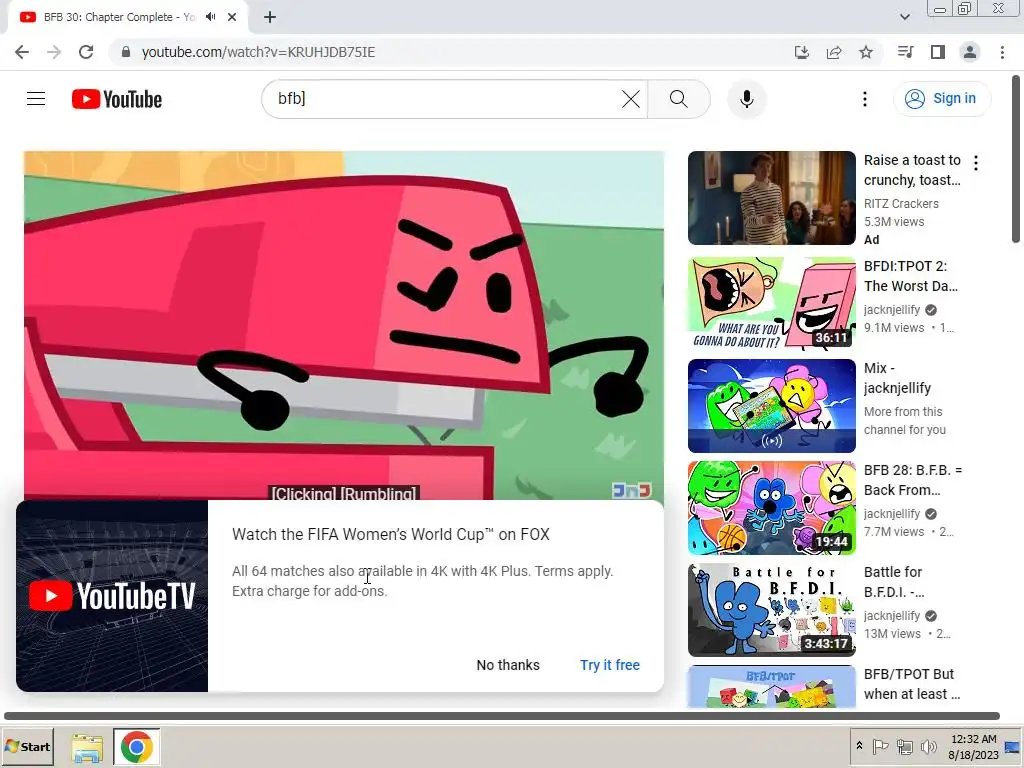Open the YouTube hamburger guide menu
Image resolution: width=1024 pixels, height=768 pixels.
[x=36, y=99]
